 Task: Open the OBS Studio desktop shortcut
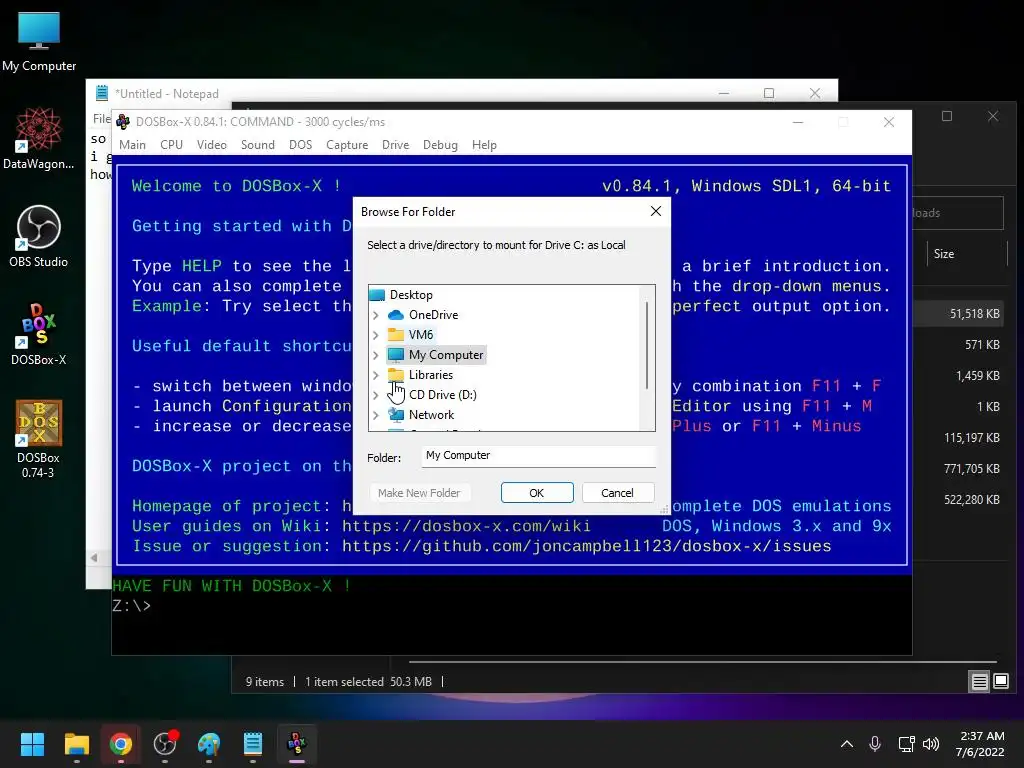click(x=39, y=236)
